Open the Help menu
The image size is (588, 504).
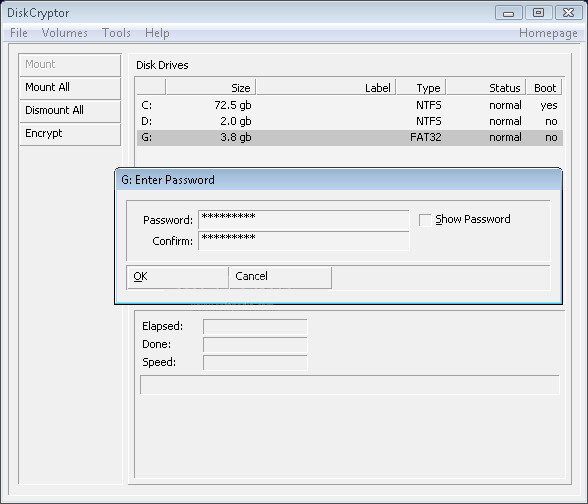pos(157,33)
